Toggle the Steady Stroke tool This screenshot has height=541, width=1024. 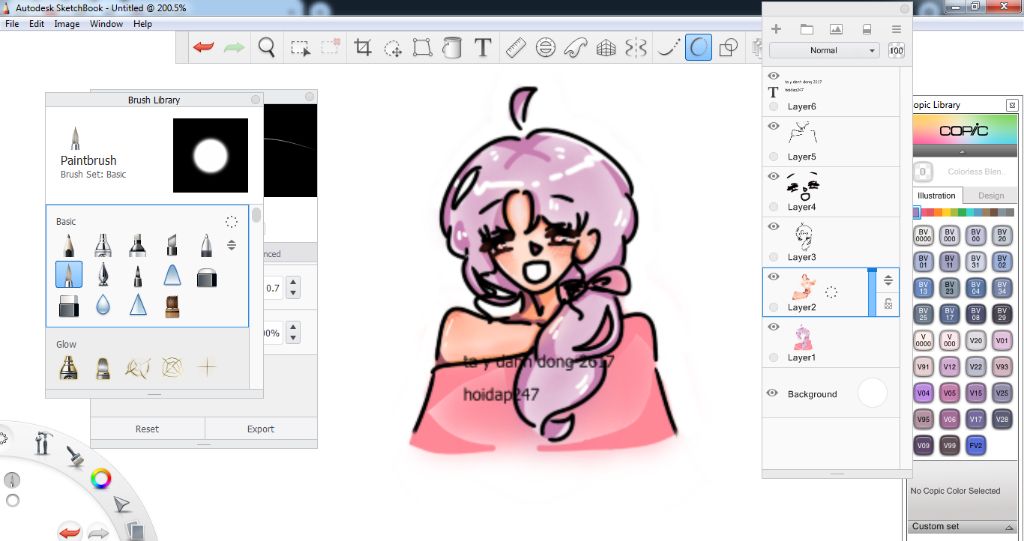coord(667,48)
